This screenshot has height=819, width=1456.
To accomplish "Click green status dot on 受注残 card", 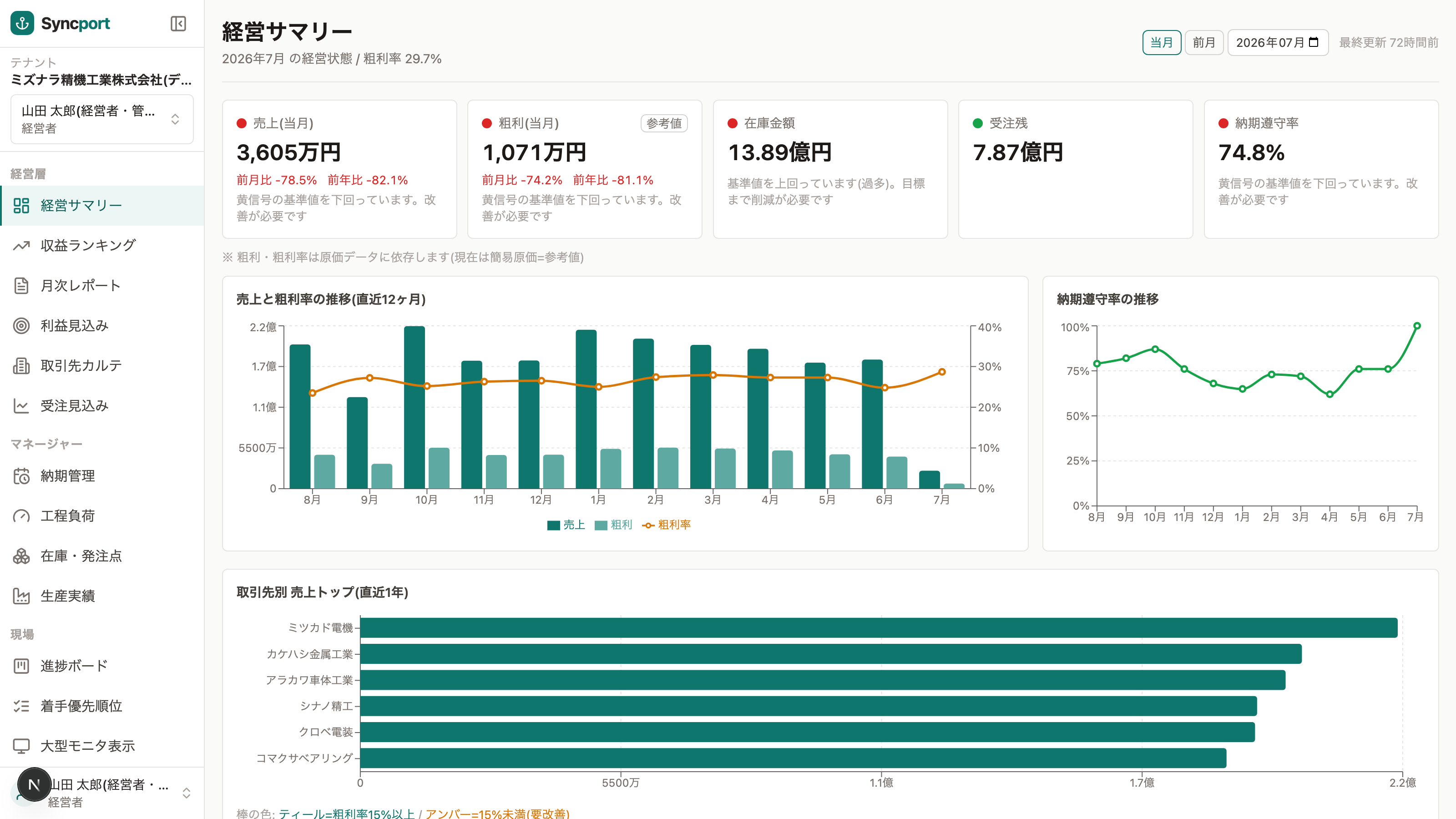I will pos(978,123).
